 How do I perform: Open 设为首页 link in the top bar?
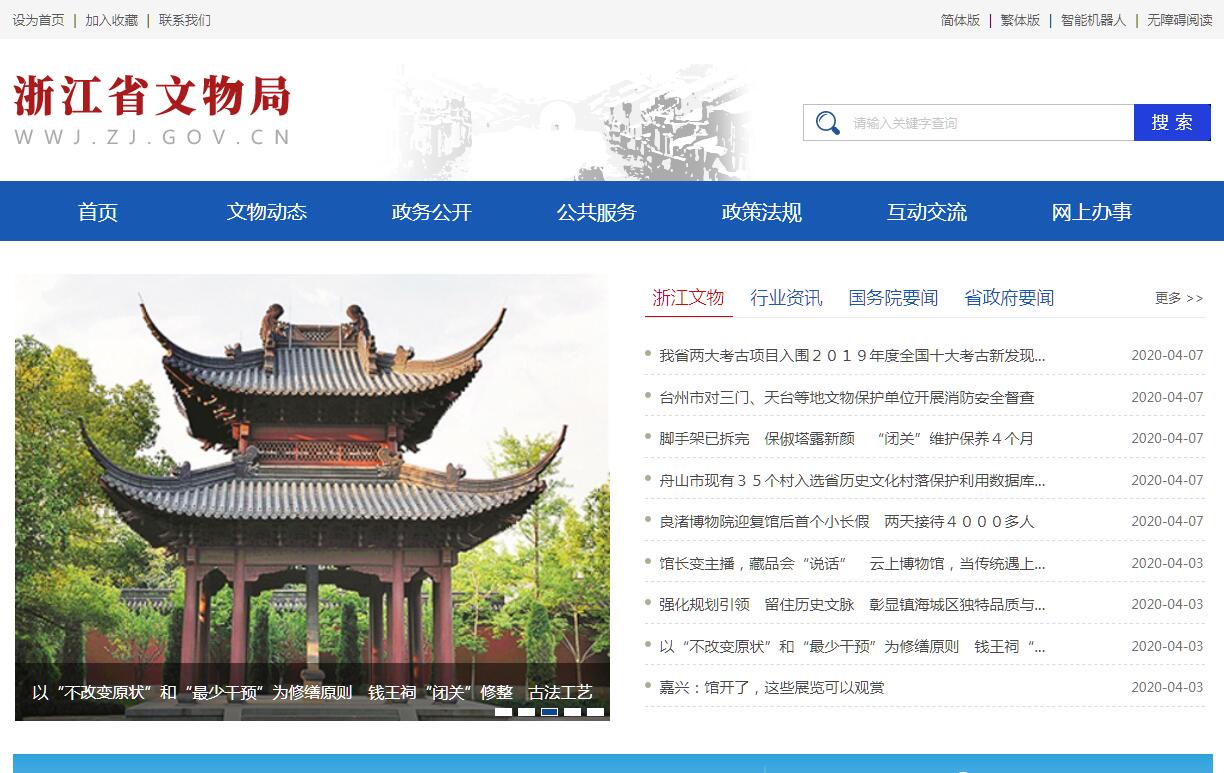(x=38, y=20)
